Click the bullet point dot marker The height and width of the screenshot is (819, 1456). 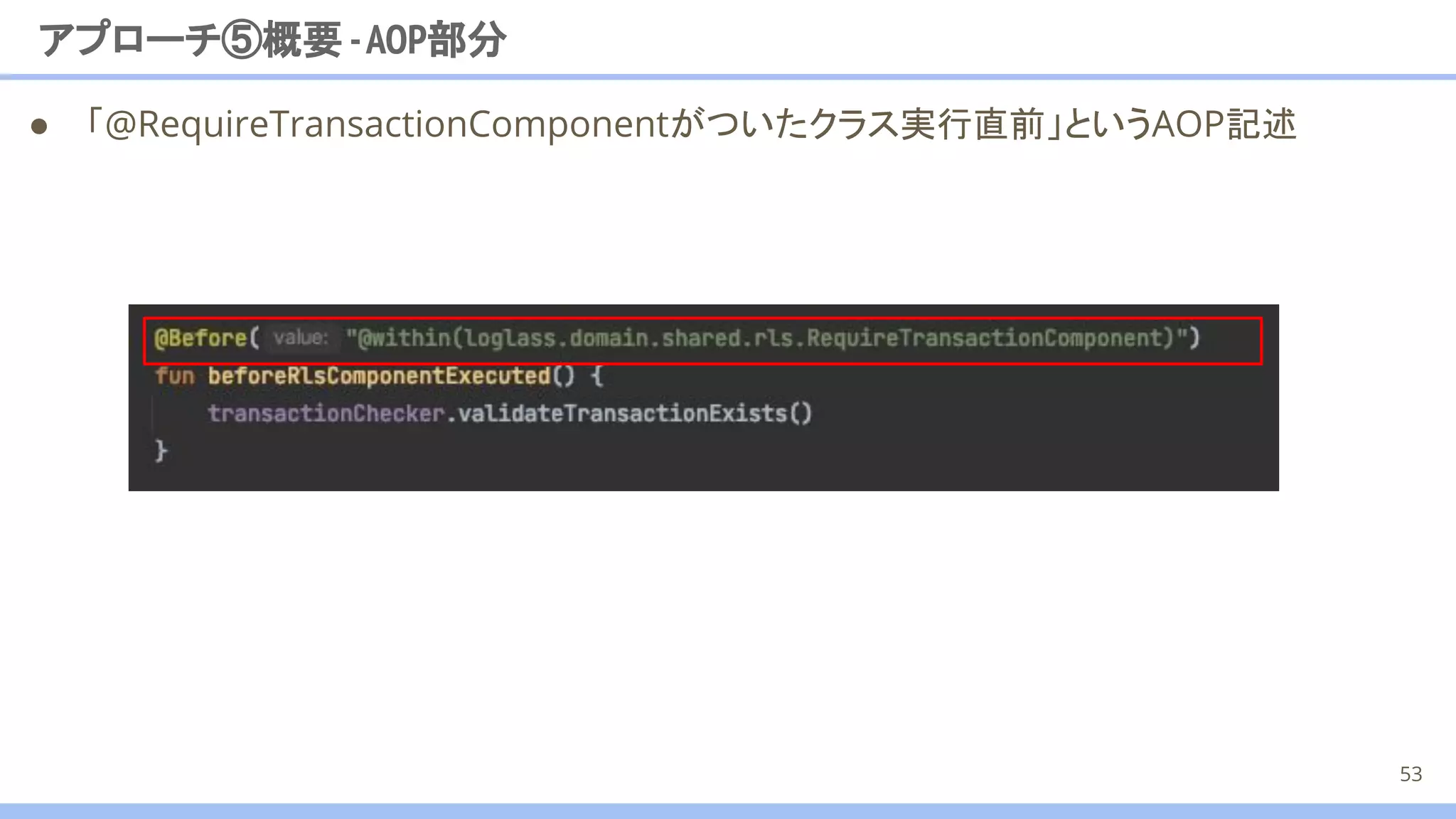[x=40, y=127]
